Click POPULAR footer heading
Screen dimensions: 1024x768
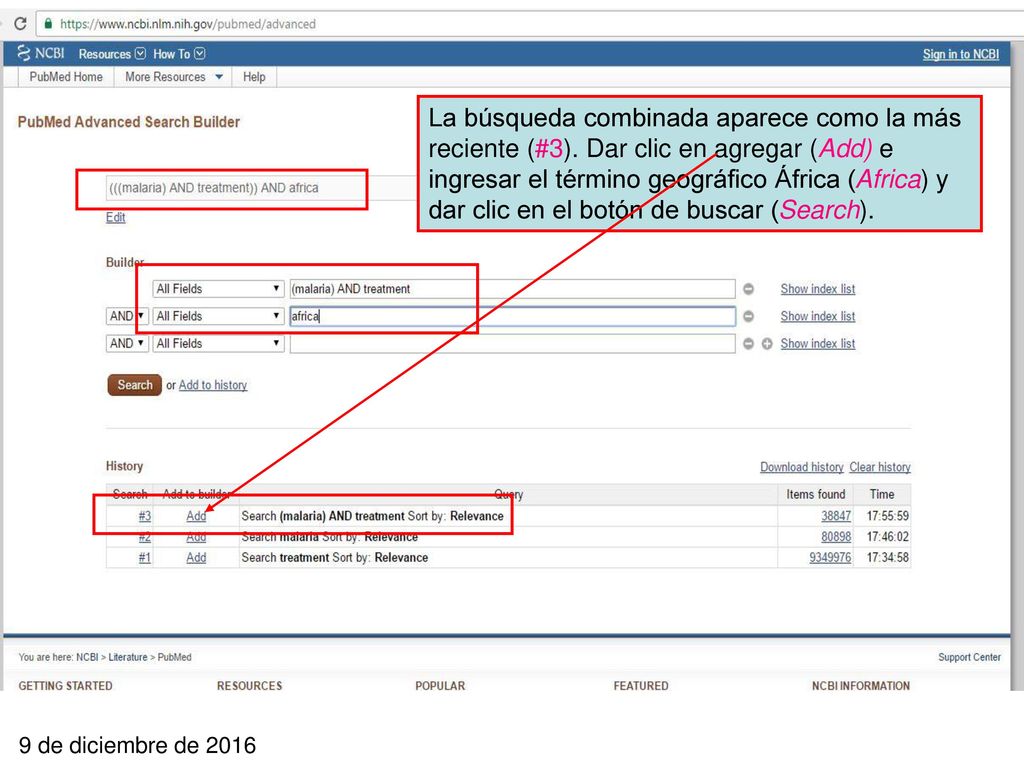point(440,686)
